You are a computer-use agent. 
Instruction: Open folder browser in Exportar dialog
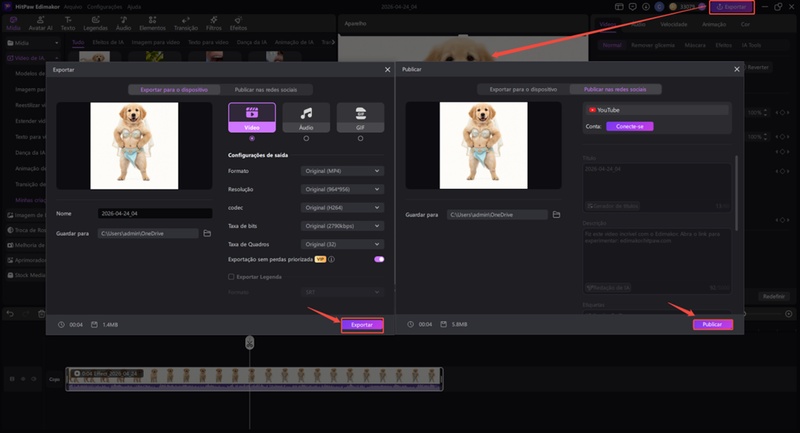click(x=207, y=233)
